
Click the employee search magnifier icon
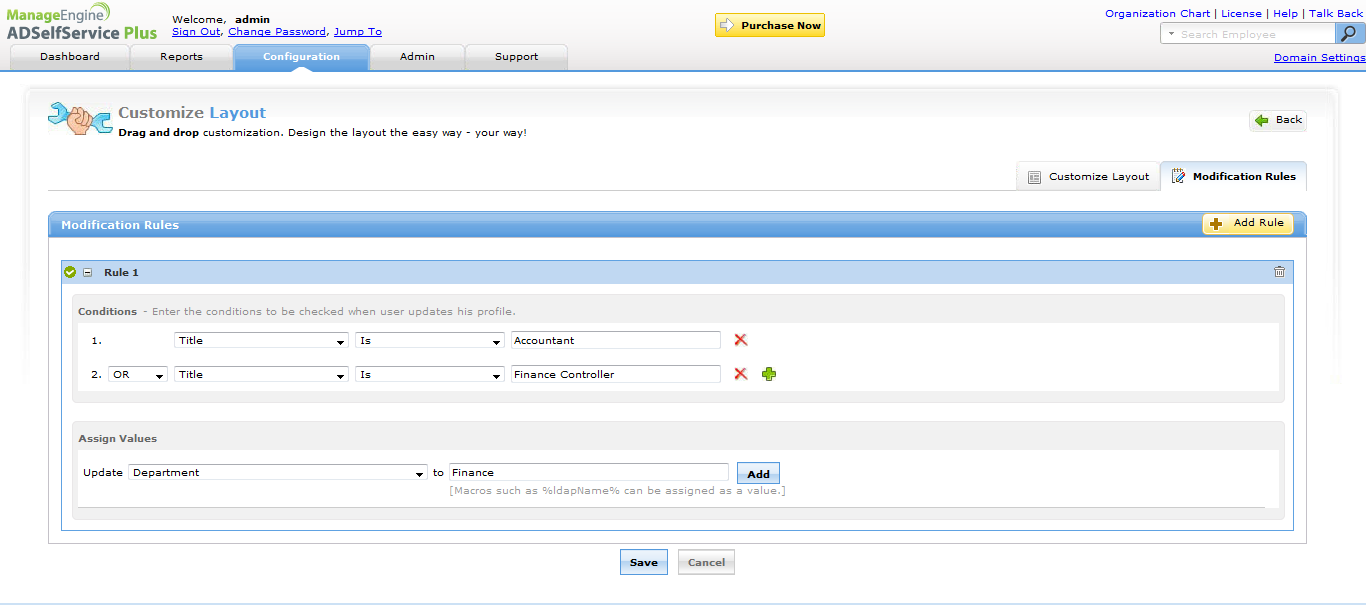[x=1349, y=34]
